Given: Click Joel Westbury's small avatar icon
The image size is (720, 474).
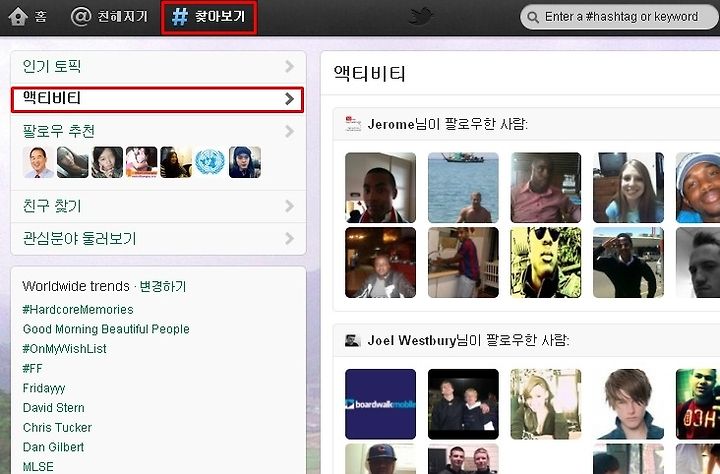Looking at the screenshot, I should (352, 340).
